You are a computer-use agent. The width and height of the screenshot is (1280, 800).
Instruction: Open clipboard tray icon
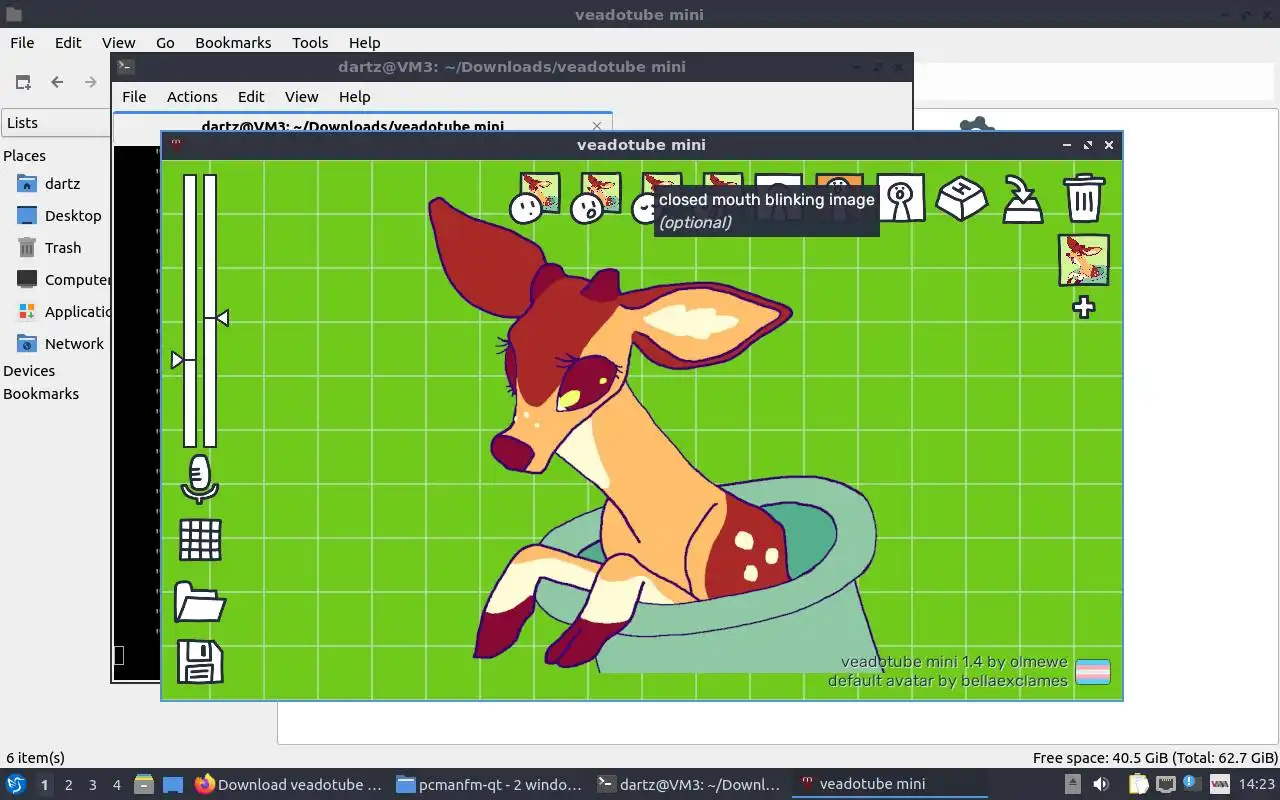click(1139, 784)
